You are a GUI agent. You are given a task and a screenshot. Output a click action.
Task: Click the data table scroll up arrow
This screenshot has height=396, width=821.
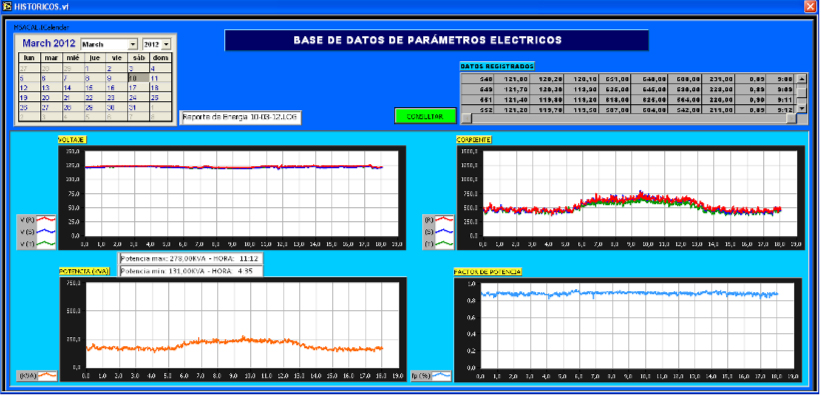pyautogui.click(x=802, y=78)
